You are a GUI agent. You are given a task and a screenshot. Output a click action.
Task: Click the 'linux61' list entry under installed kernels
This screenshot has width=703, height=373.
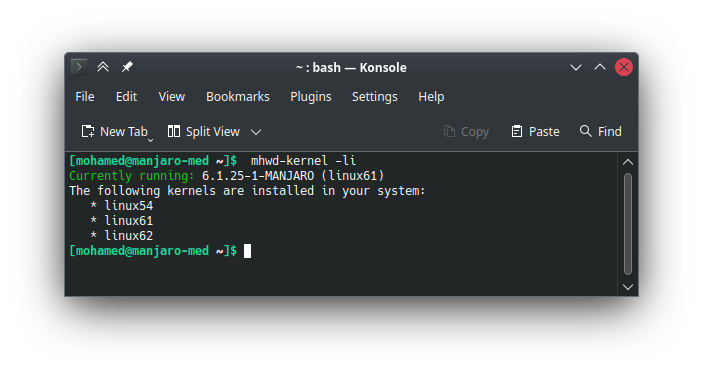tap(129, 221)
